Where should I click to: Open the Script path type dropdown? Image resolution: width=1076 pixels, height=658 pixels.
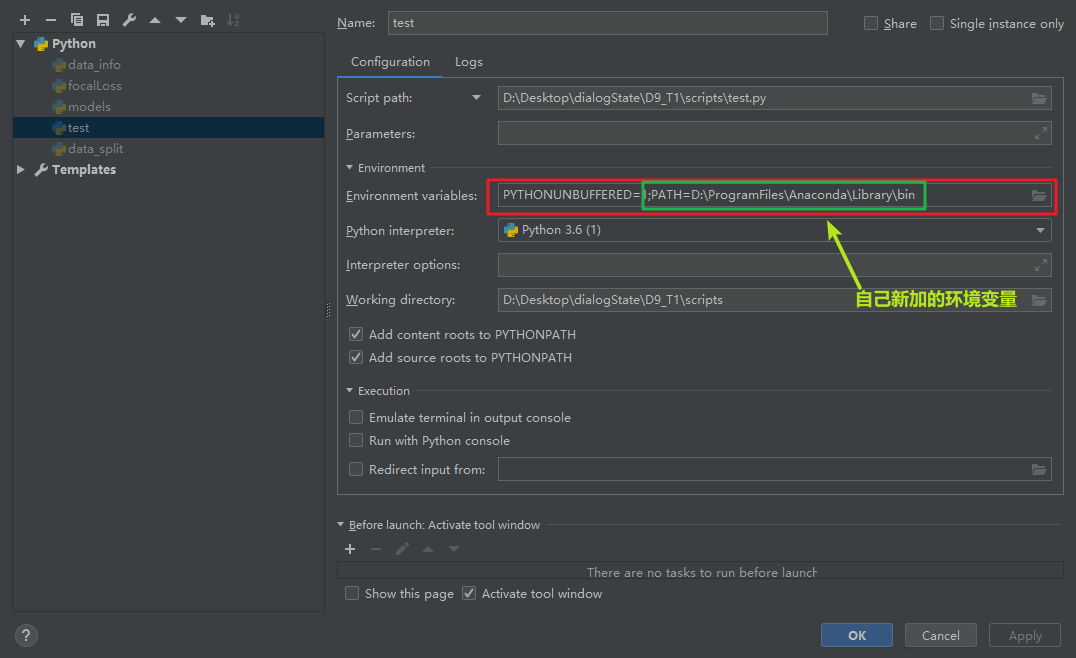(x=476, y=97)
